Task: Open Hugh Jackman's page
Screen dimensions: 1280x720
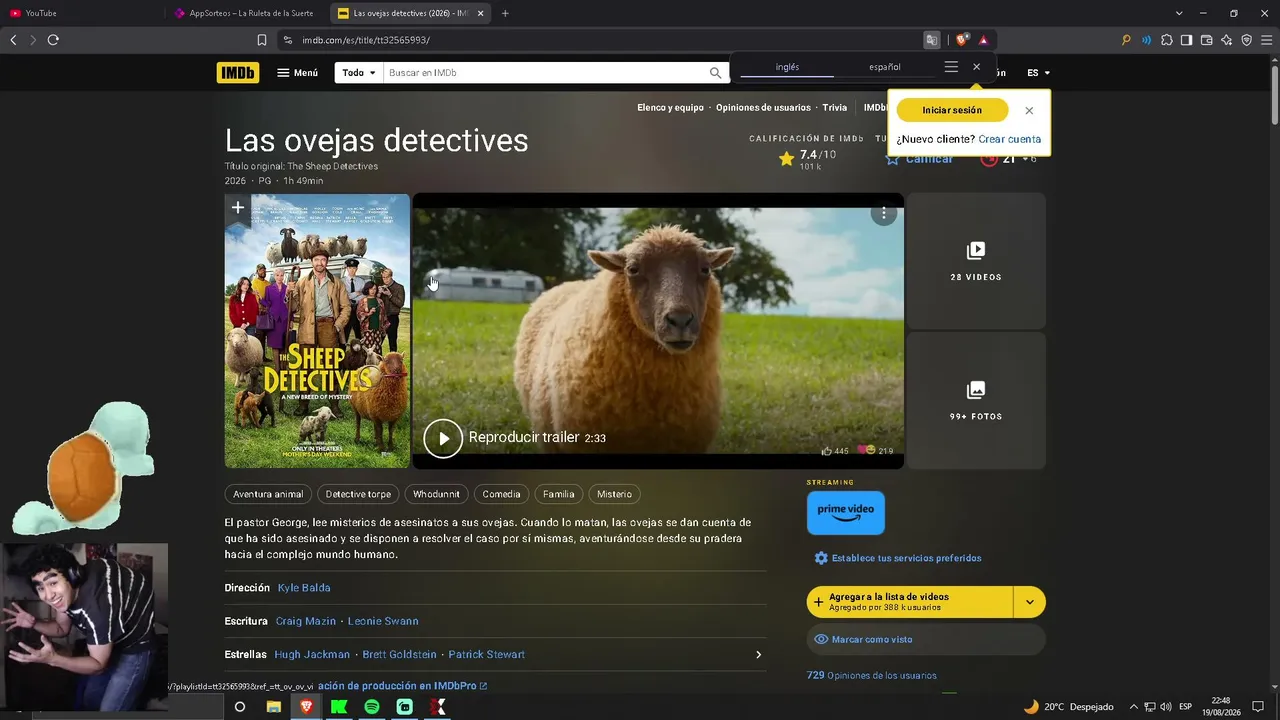Action: tap(312, 655)
